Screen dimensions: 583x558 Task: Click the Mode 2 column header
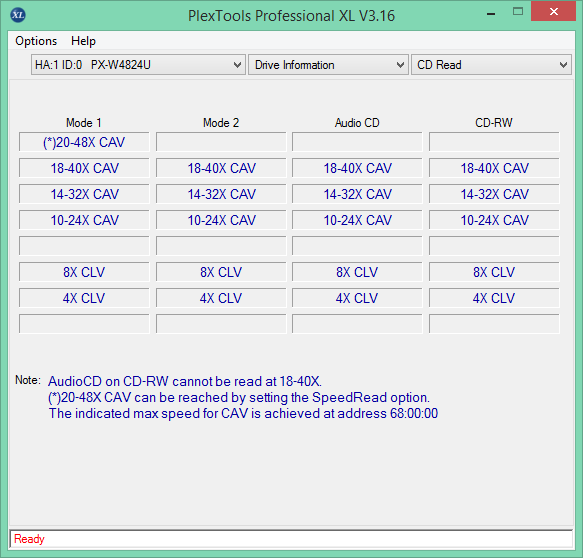[x=221, y=123]
